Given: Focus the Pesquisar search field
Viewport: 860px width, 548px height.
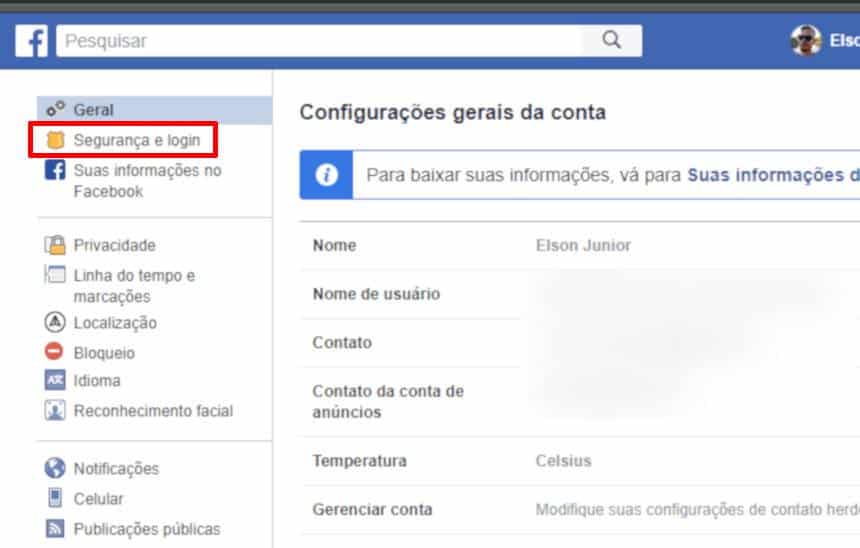Looking at the screenshot, I should click(x=319, y=41).
